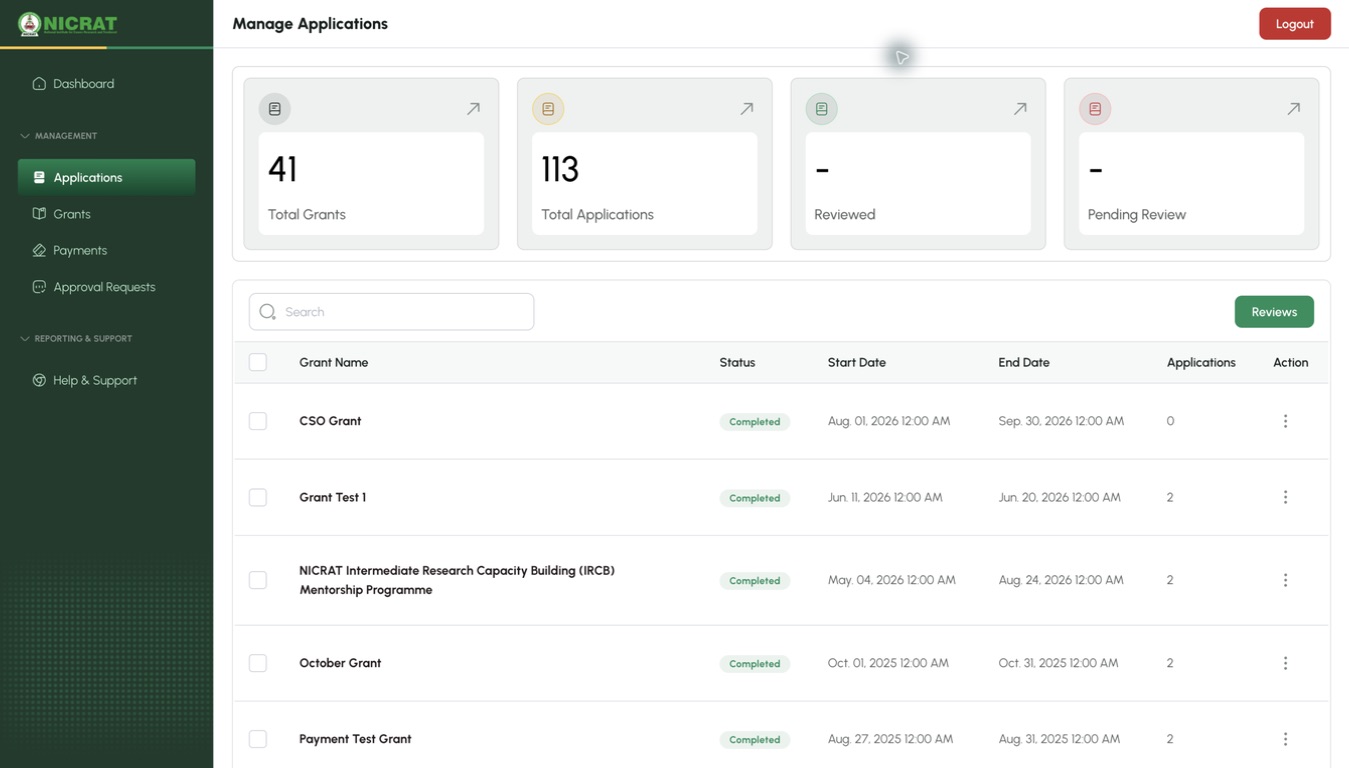Click the Pending Review card document icon
Screen dimensions: 1349x768
(x=1095, y=109)
